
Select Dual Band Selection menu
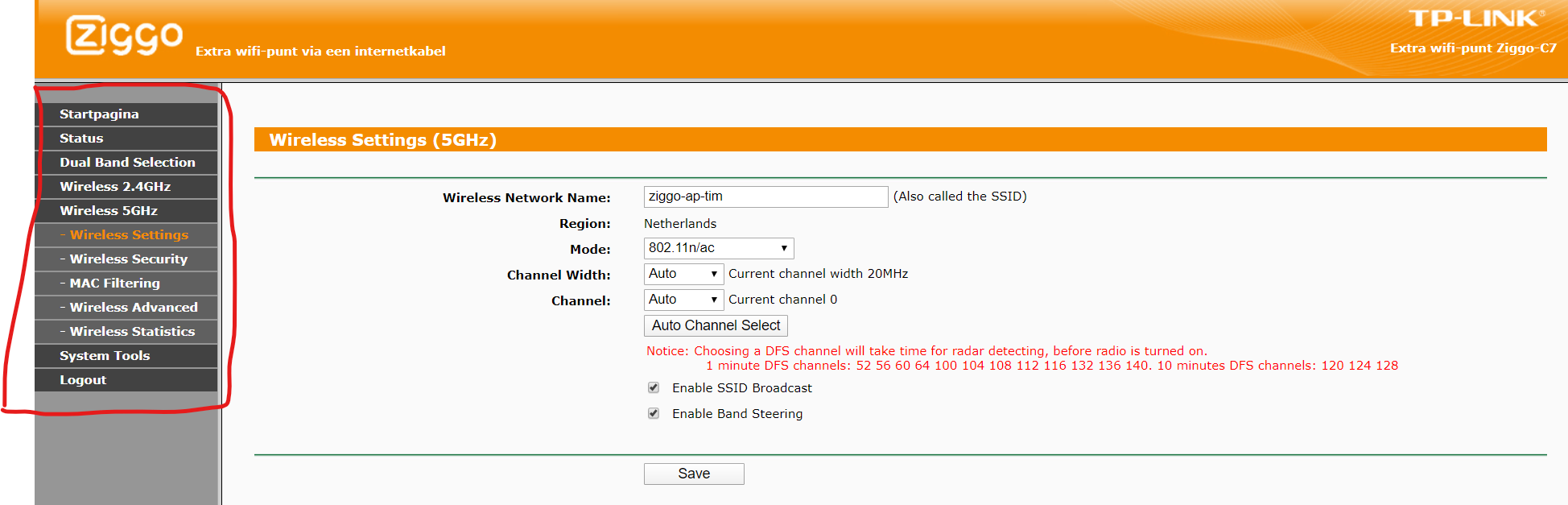(127, 163)
